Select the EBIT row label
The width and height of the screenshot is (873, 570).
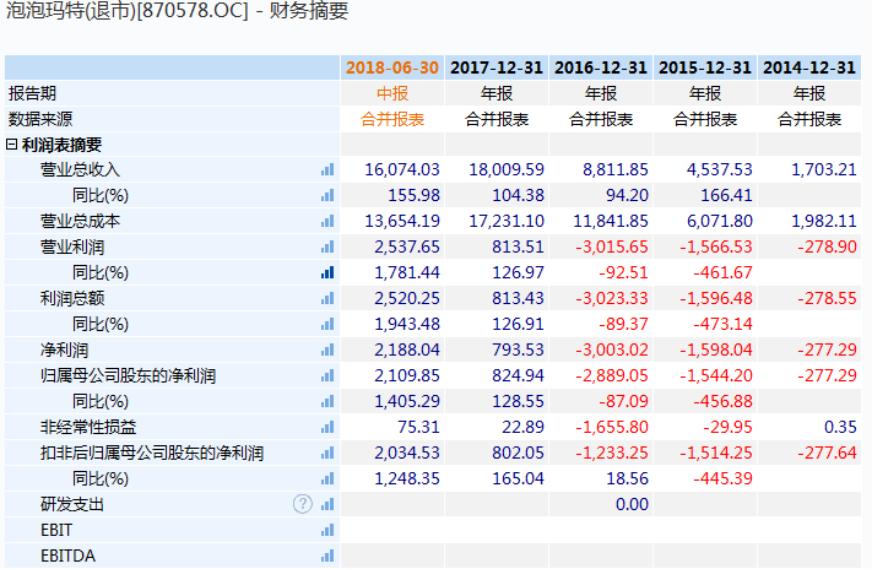click(56, 530)
